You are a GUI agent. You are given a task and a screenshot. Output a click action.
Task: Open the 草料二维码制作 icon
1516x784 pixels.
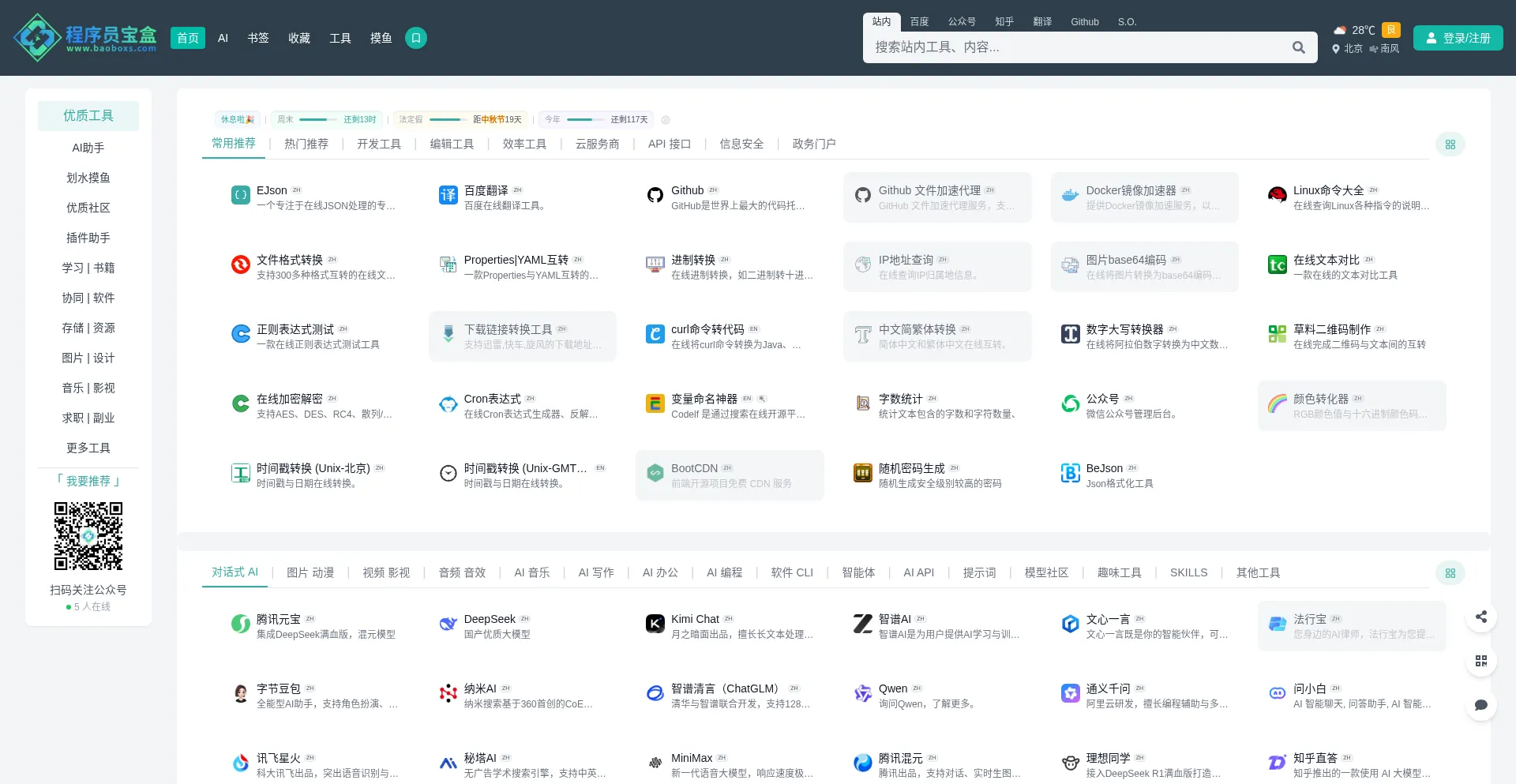[1278, 334]
